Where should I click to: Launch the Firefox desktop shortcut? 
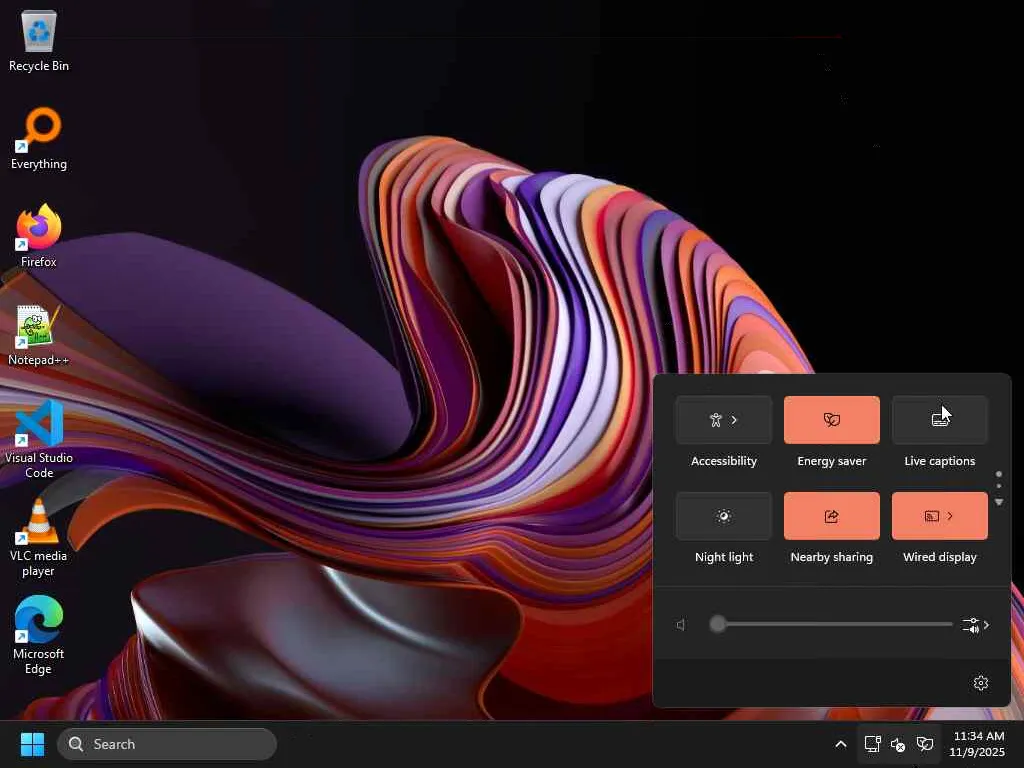[x=39, y=236]
